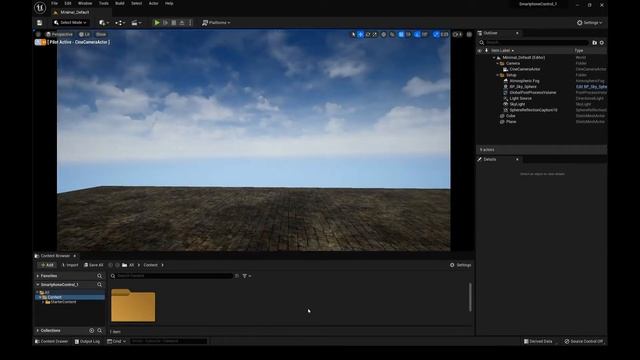Maximize or restore the viewport layout
The height and width of the screenshot is (360, 640).
[469, 35]
